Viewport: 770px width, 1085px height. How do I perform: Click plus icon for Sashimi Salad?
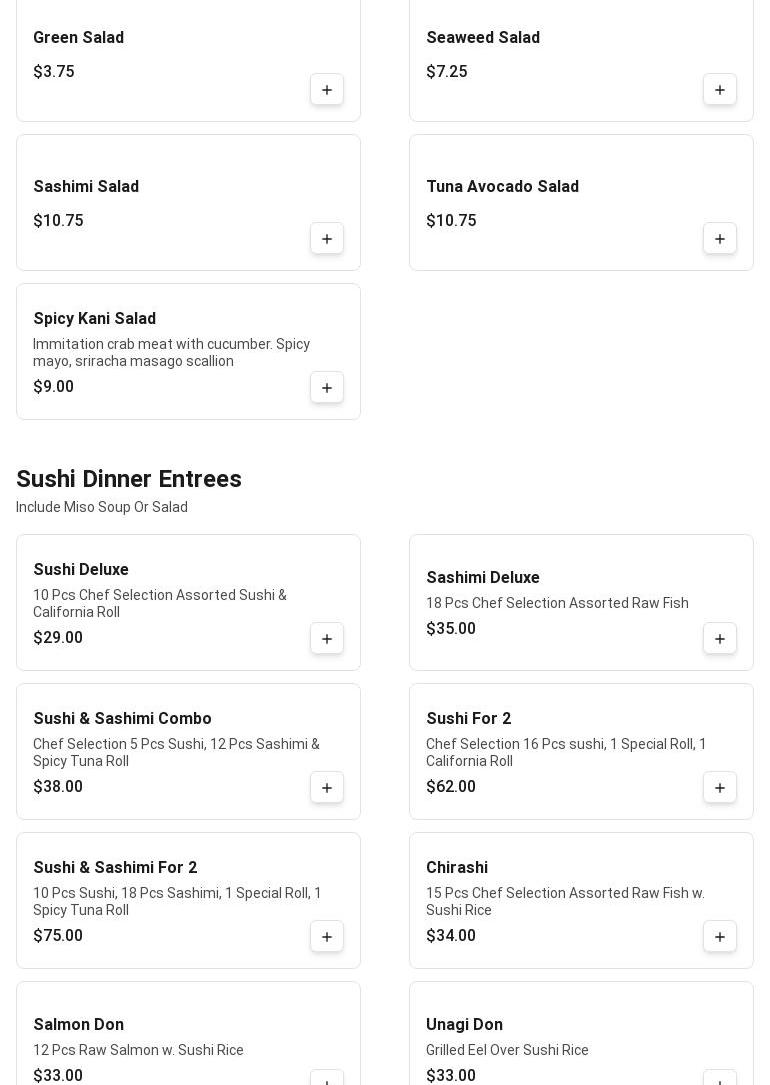point(327,239)
